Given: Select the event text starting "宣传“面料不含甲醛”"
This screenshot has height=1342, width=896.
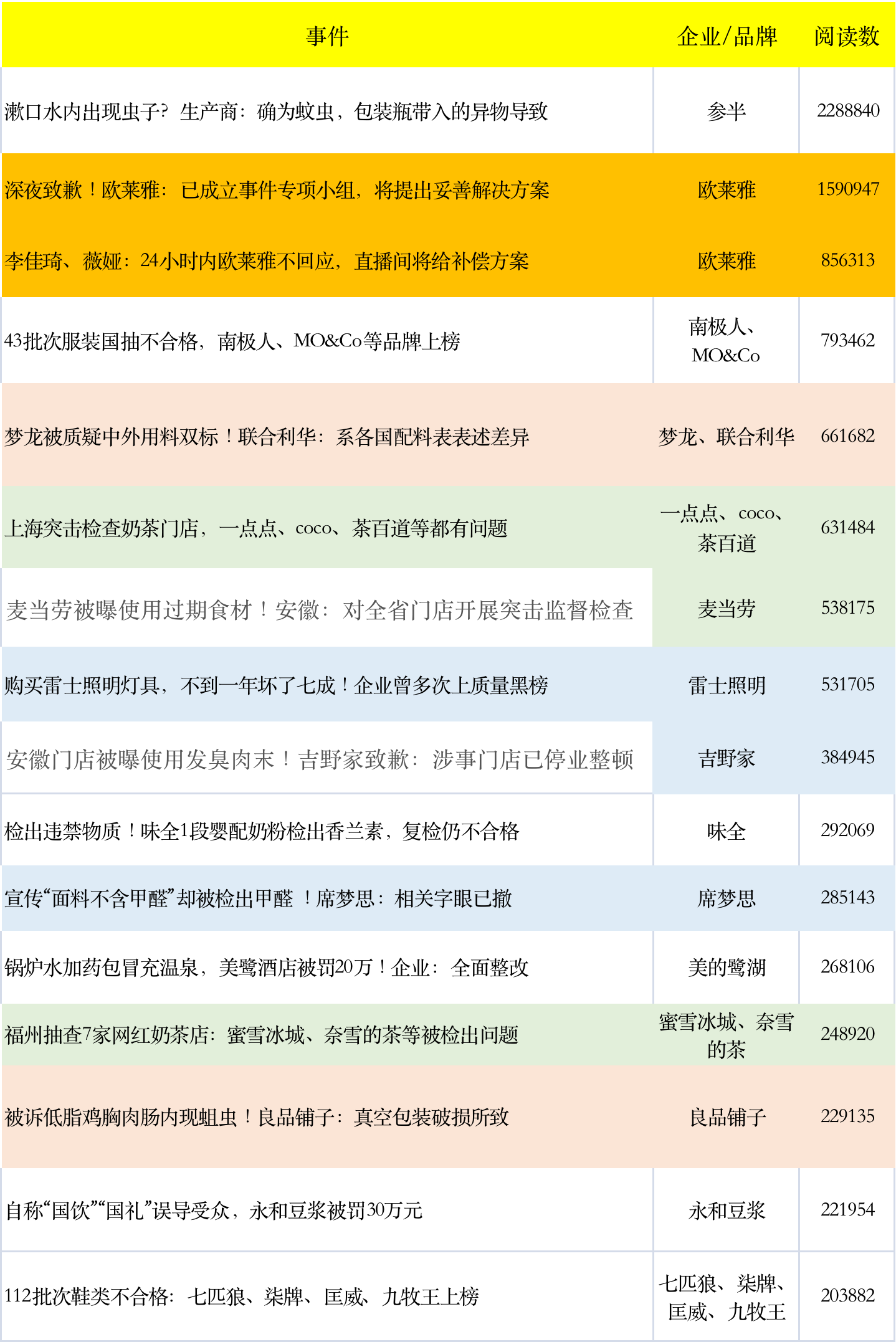Looking at the screenshot, I should [258, 898].
